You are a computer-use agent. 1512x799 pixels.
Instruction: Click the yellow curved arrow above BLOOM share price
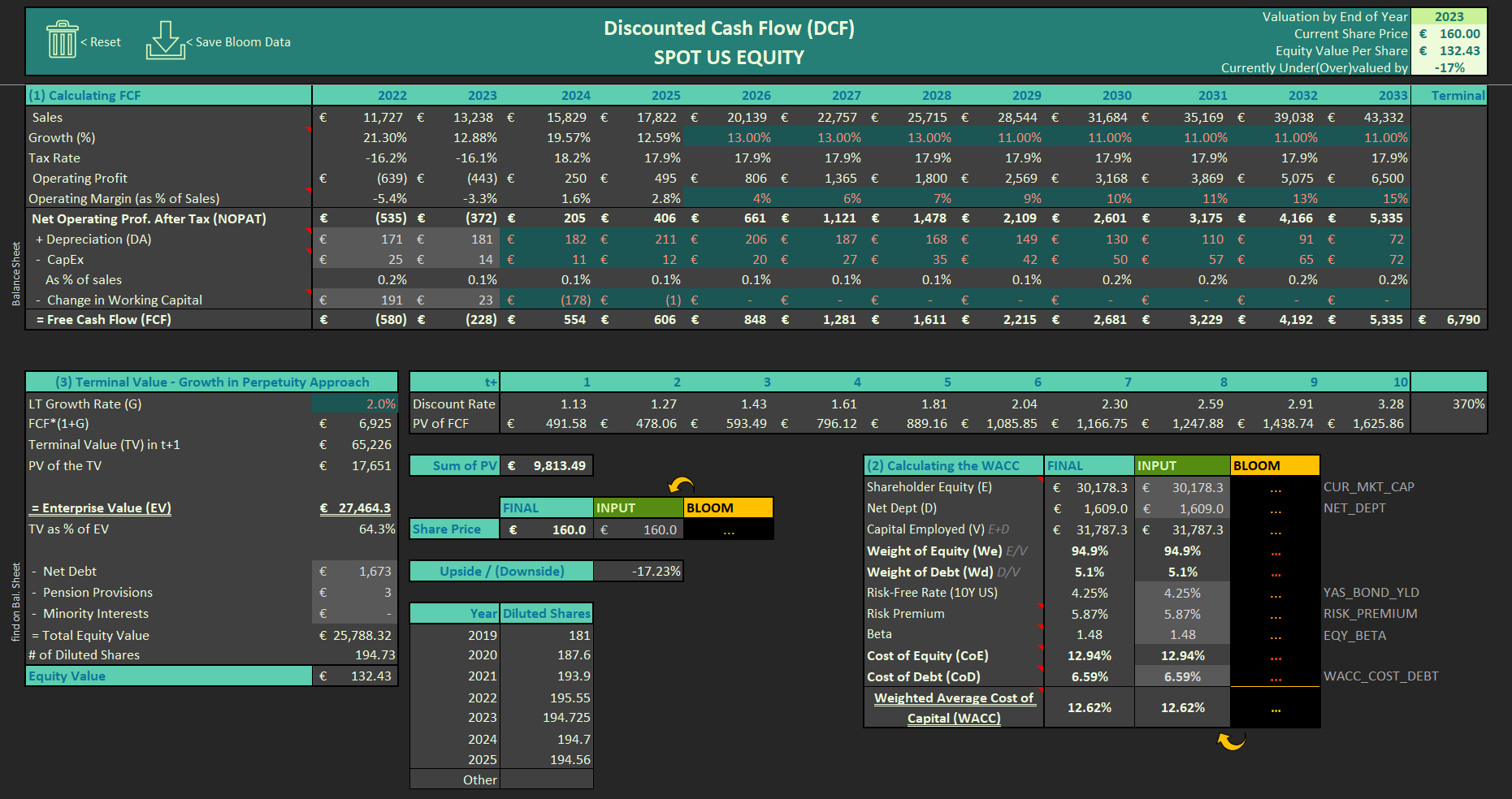pyautogui.click(x=681, y=486)
